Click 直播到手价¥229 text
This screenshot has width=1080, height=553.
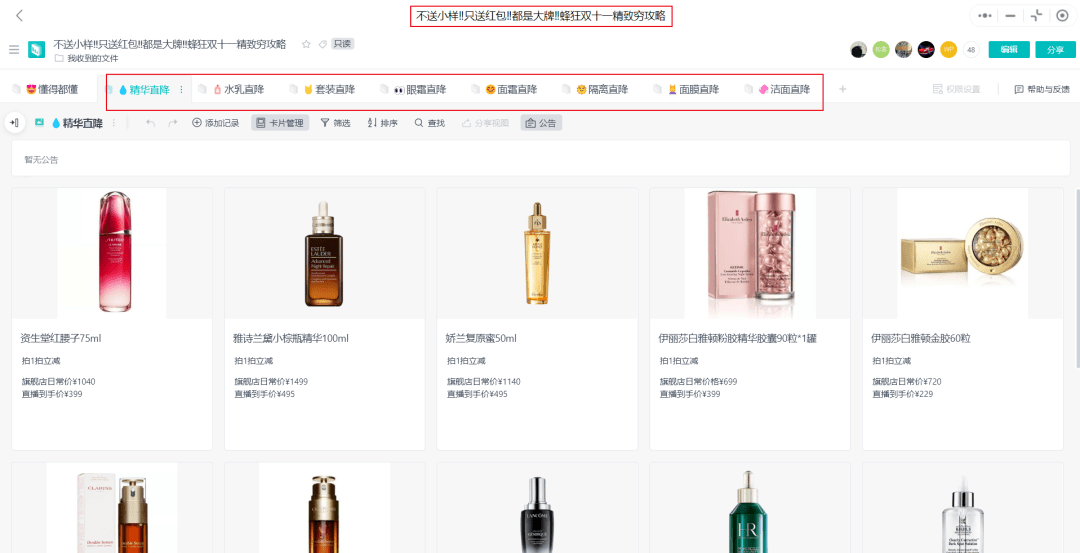(x=904, y=394)
